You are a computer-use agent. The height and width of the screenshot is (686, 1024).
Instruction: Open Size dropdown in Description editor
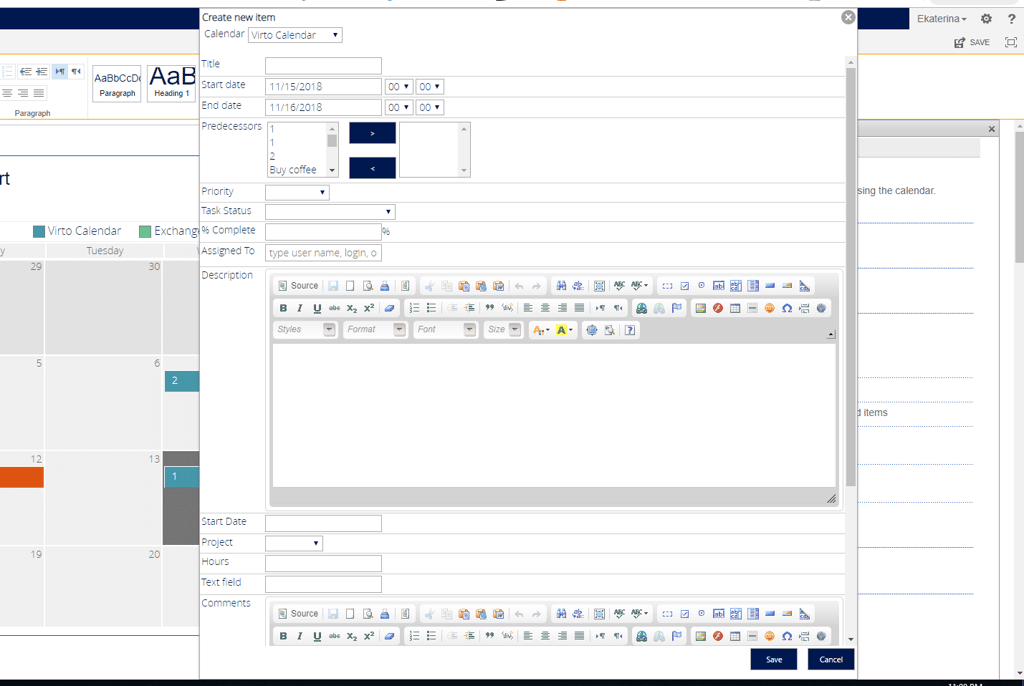tap(503, 329)
